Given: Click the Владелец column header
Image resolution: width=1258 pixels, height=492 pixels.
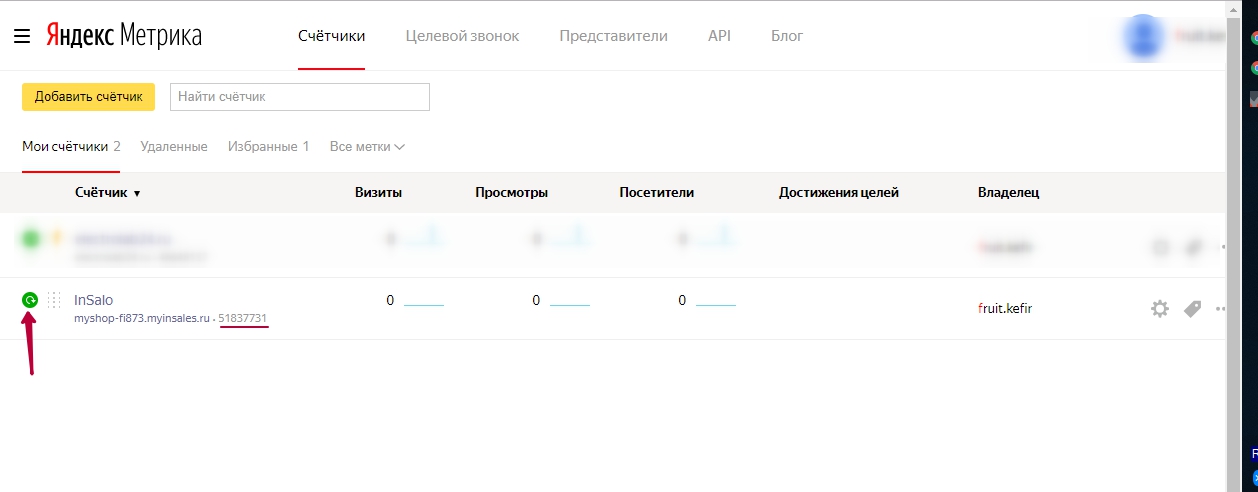Looking at the screenshot, I should click(x=1008, y=193).
